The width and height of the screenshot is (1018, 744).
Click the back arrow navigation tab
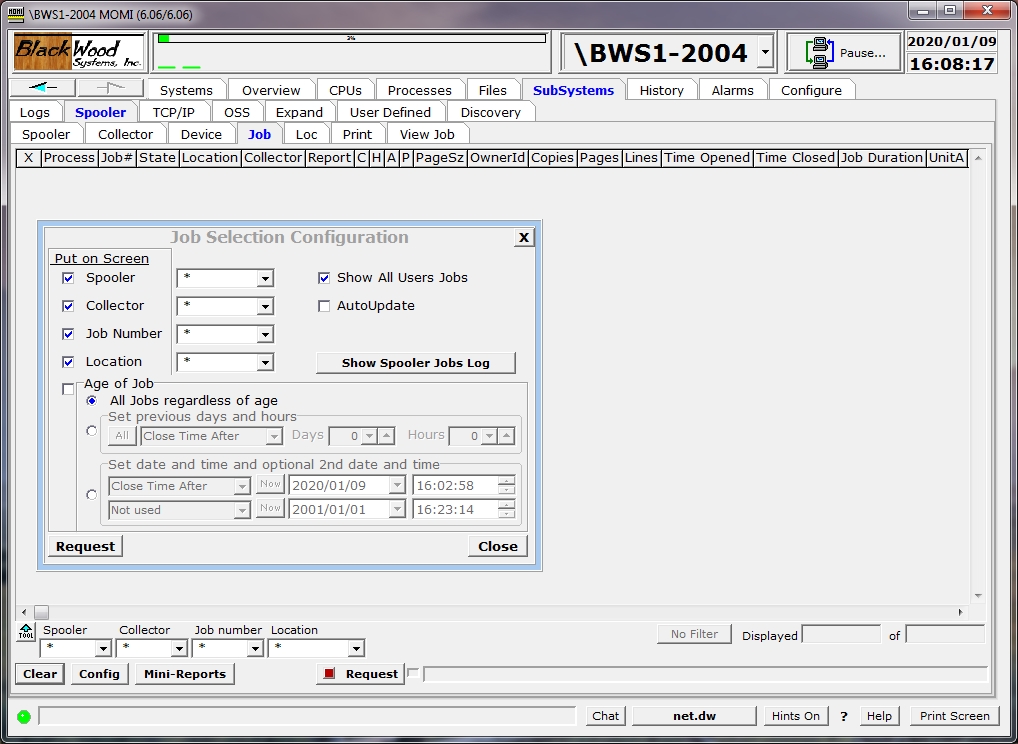[x=43, y=89]
